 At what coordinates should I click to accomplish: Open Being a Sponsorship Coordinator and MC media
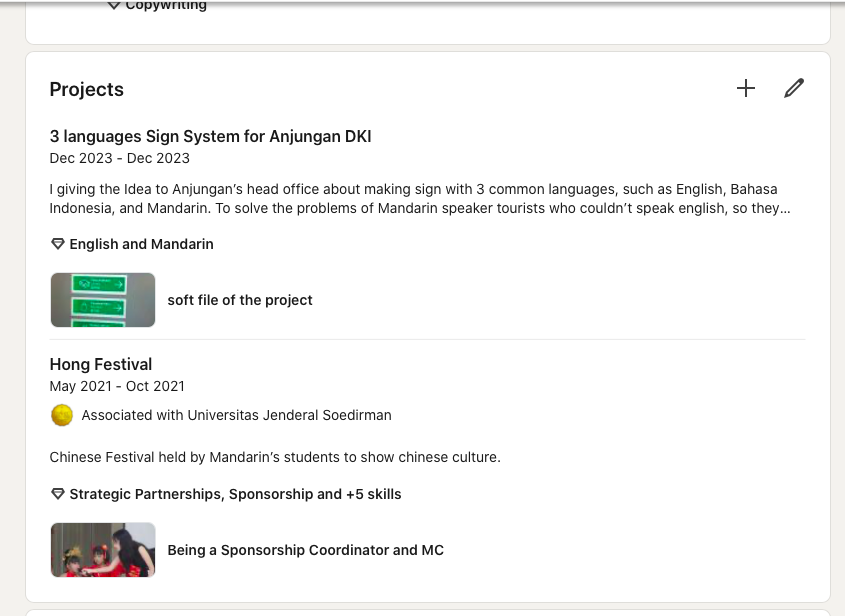pyautogui.click(x=306, y=550)
